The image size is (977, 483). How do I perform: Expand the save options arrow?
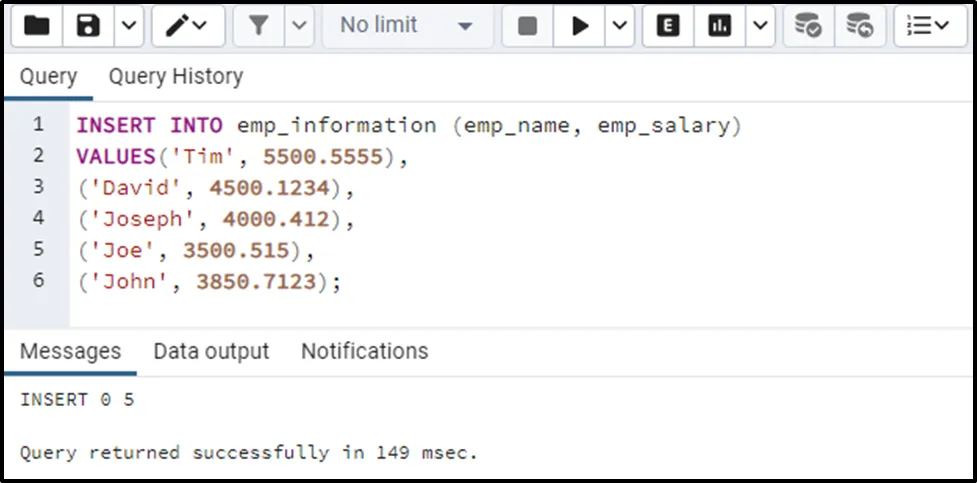click(127, 27)
